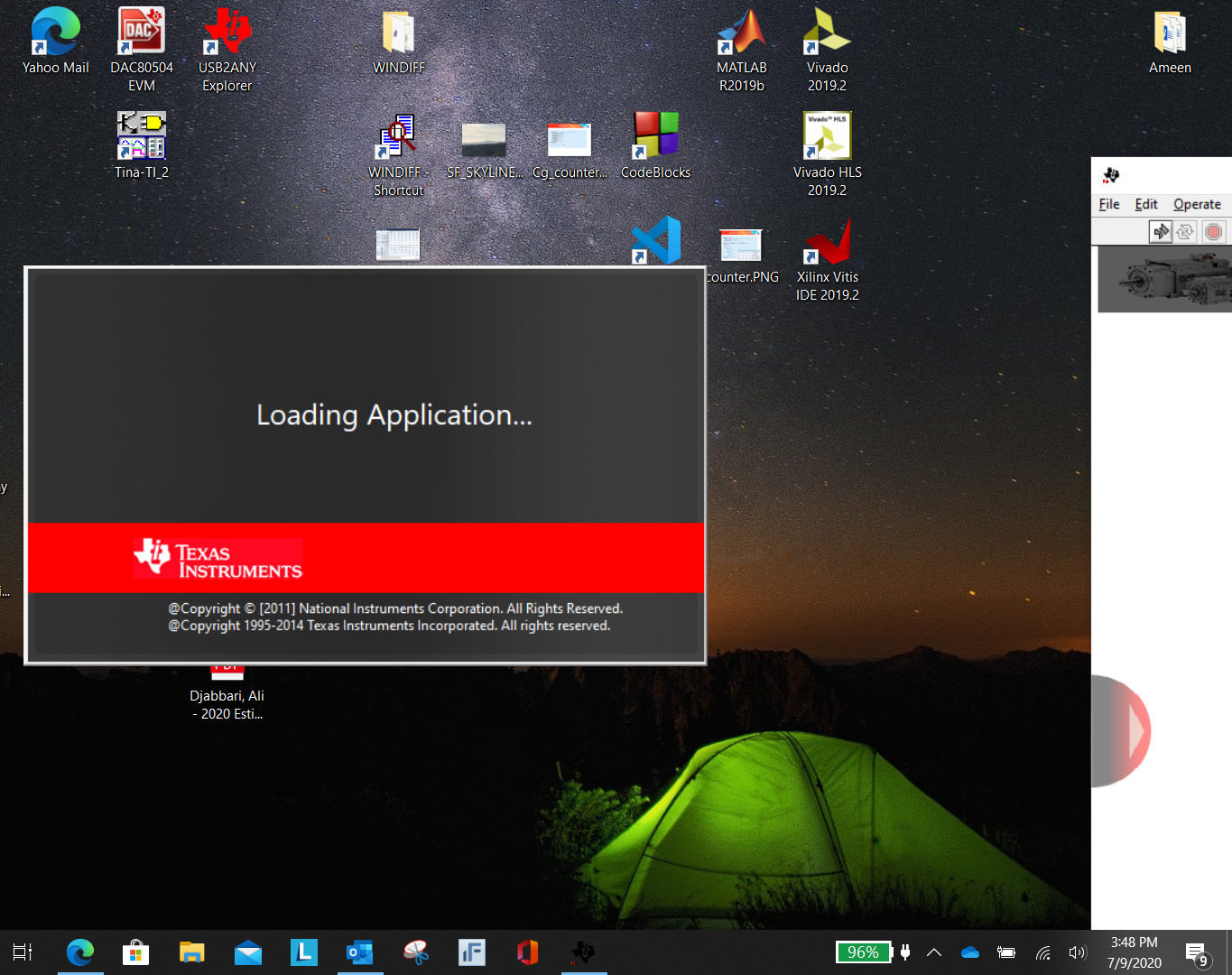Image resolution: width=1232 pixels, height=975 pixels.
Task: Select the Djabbari, Ali PDF file
Action: tap(227, 695)
